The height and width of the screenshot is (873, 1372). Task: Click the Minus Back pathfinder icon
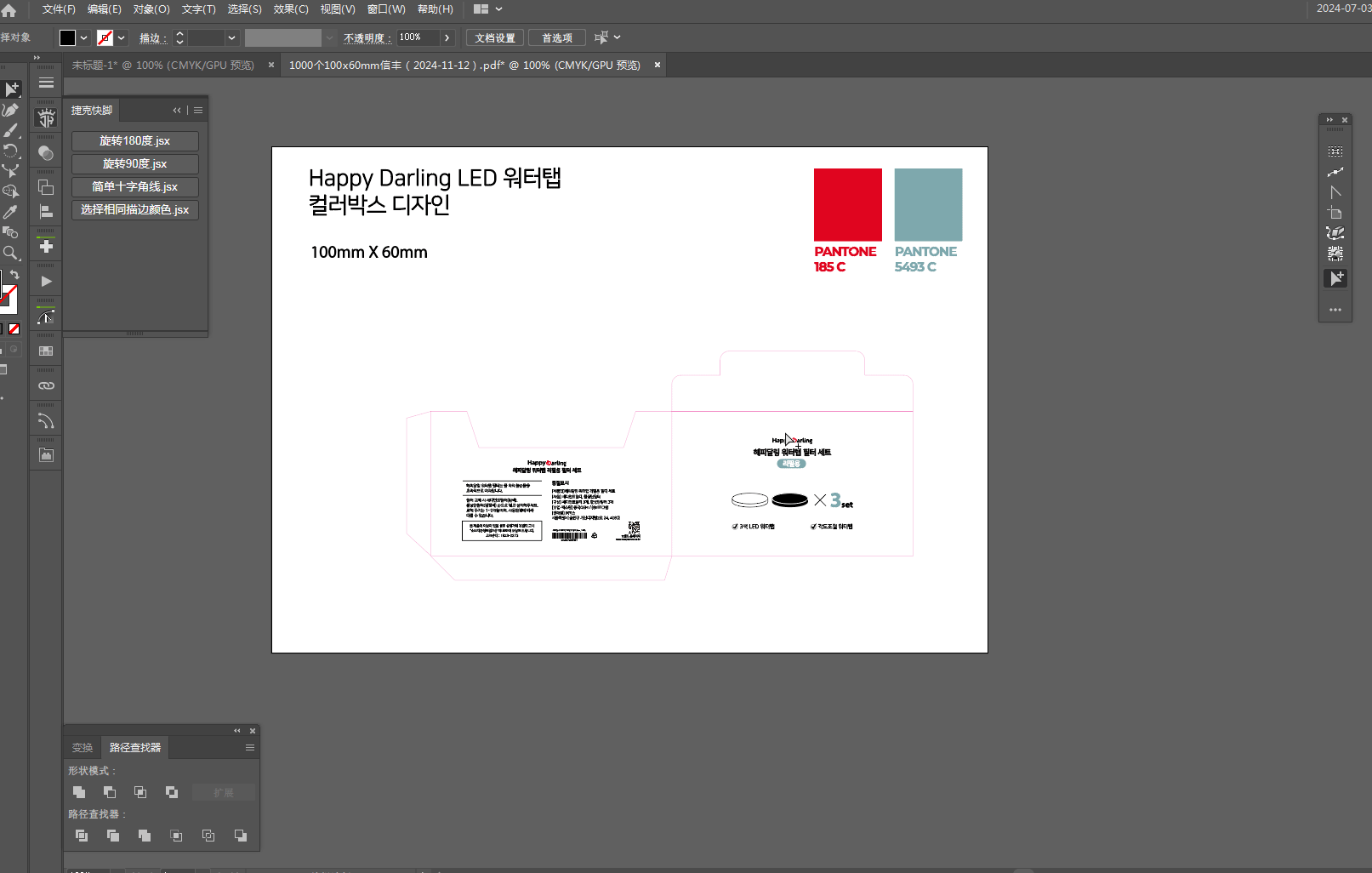pyautogui.click(x=241, y=836)
